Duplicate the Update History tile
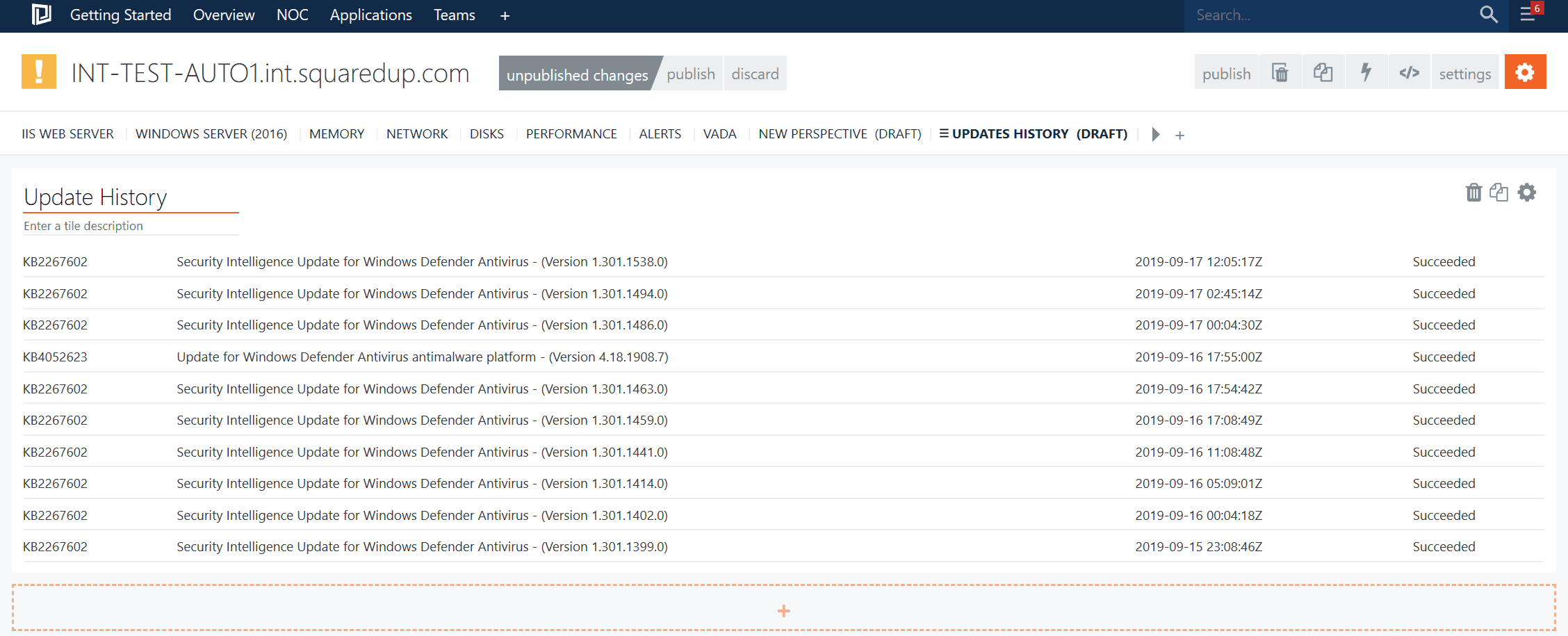The height and width of the screenshot is (636, 1568). [x=1499, y=193]
